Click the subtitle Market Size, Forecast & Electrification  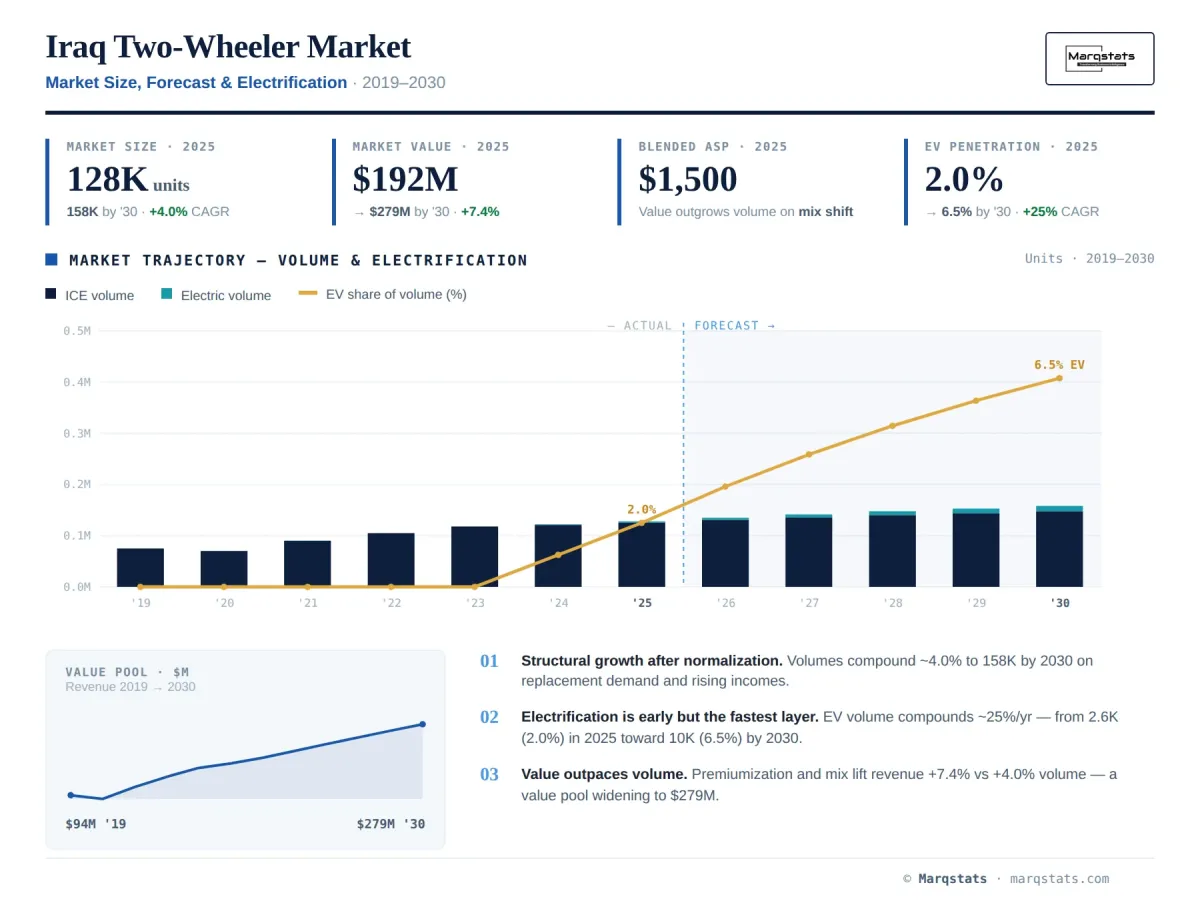(196, 82)
